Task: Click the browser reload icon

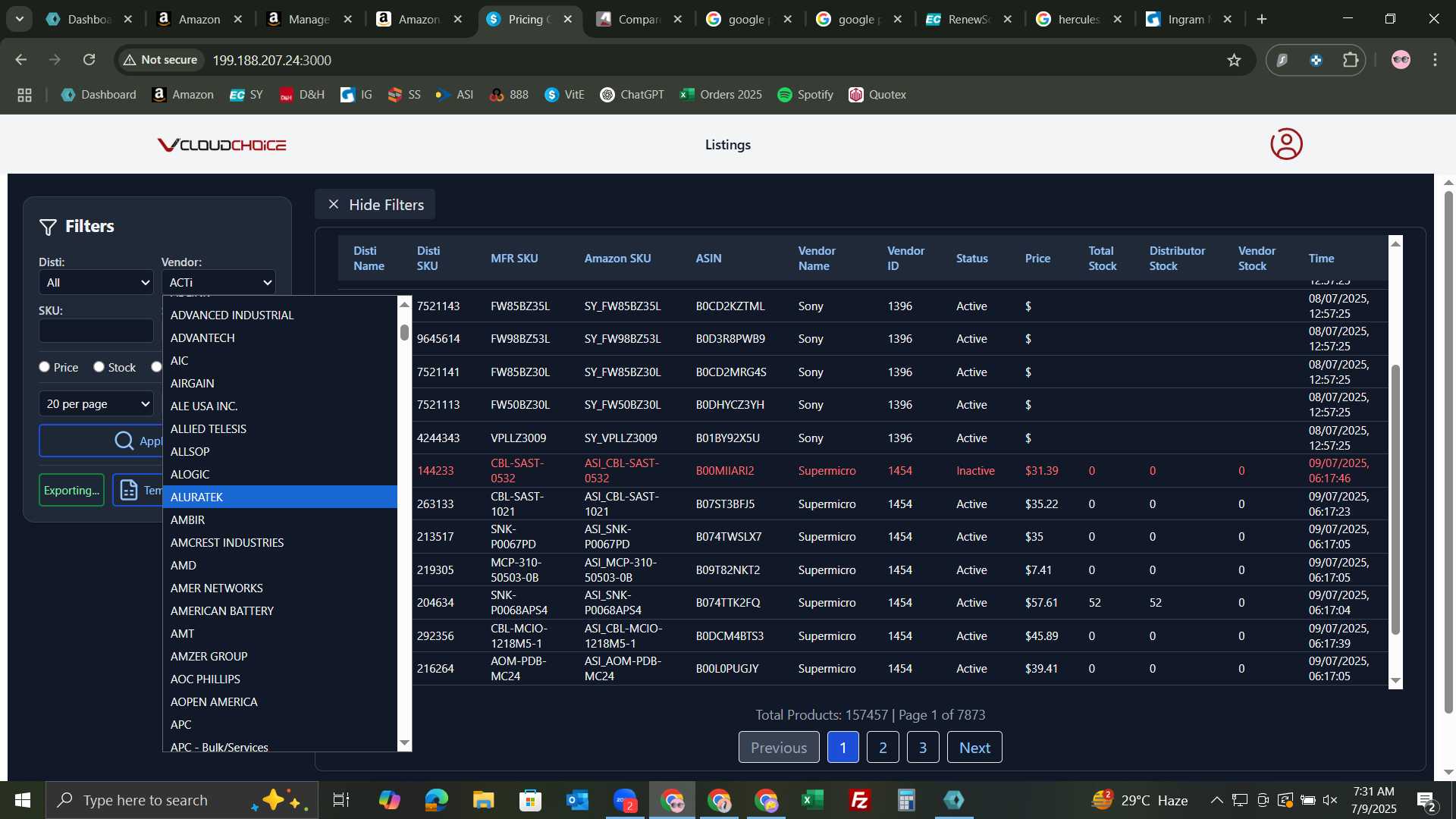Action: point(89,60)
